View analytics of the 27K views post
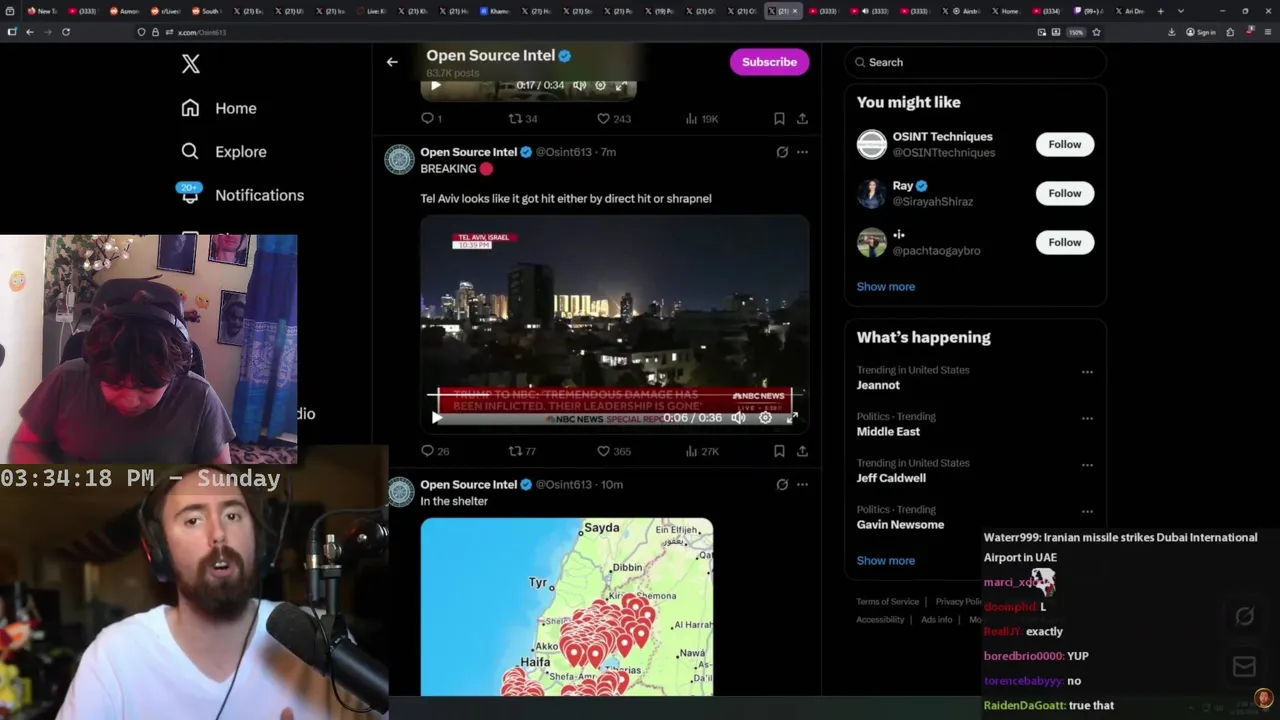 701,451
